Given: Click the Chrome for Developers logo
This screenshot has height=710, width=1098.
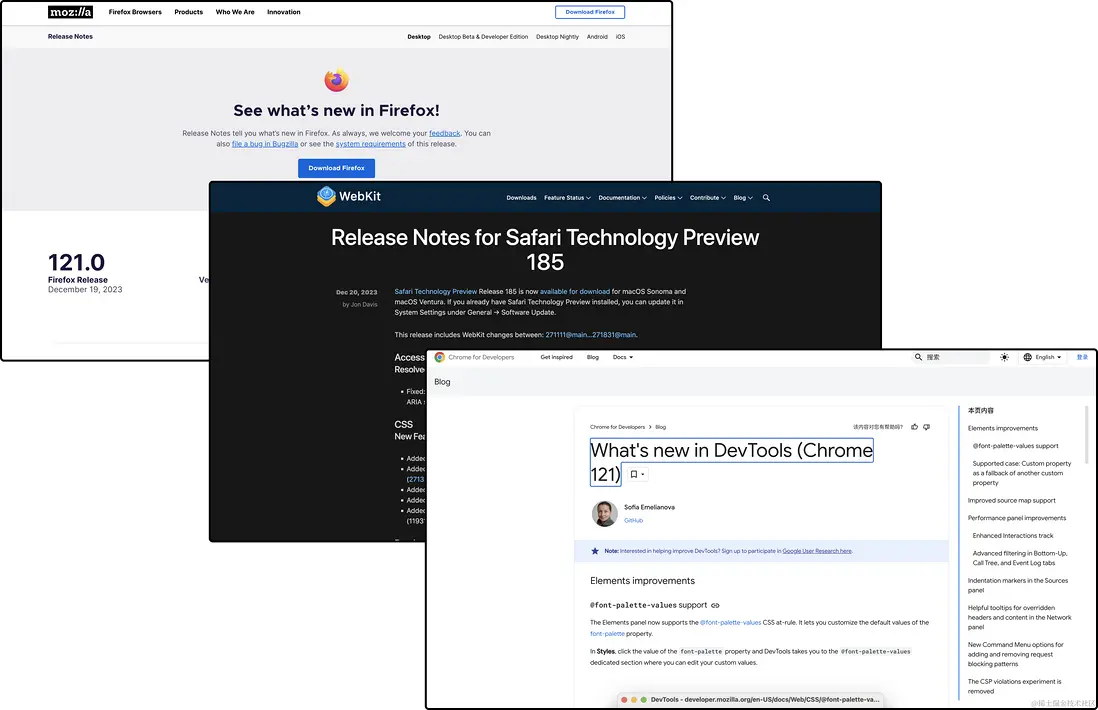Looking at the screenshot, I should (474, 357).
